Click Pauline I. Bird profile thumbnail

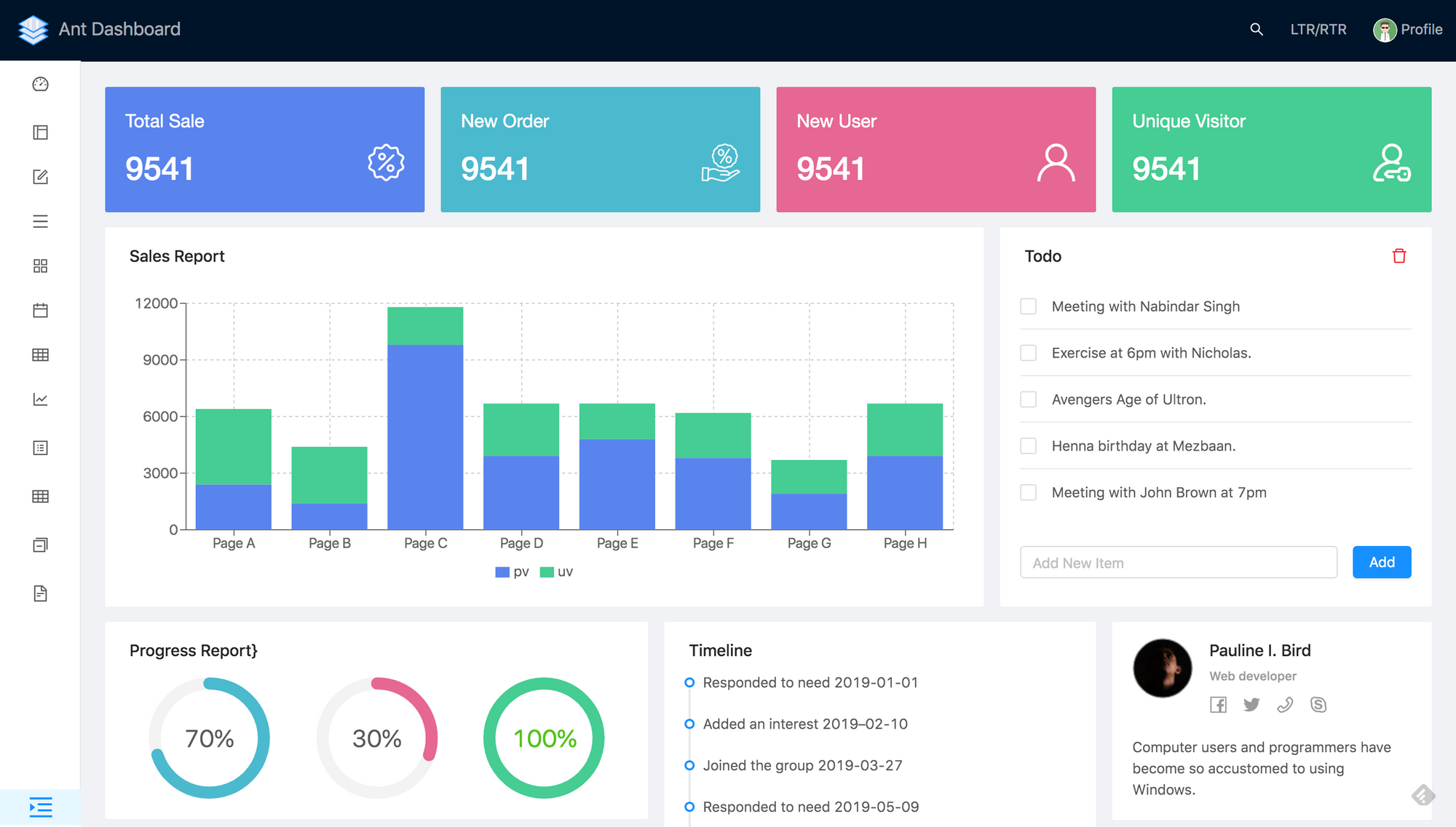click(x=1163, y=669)
